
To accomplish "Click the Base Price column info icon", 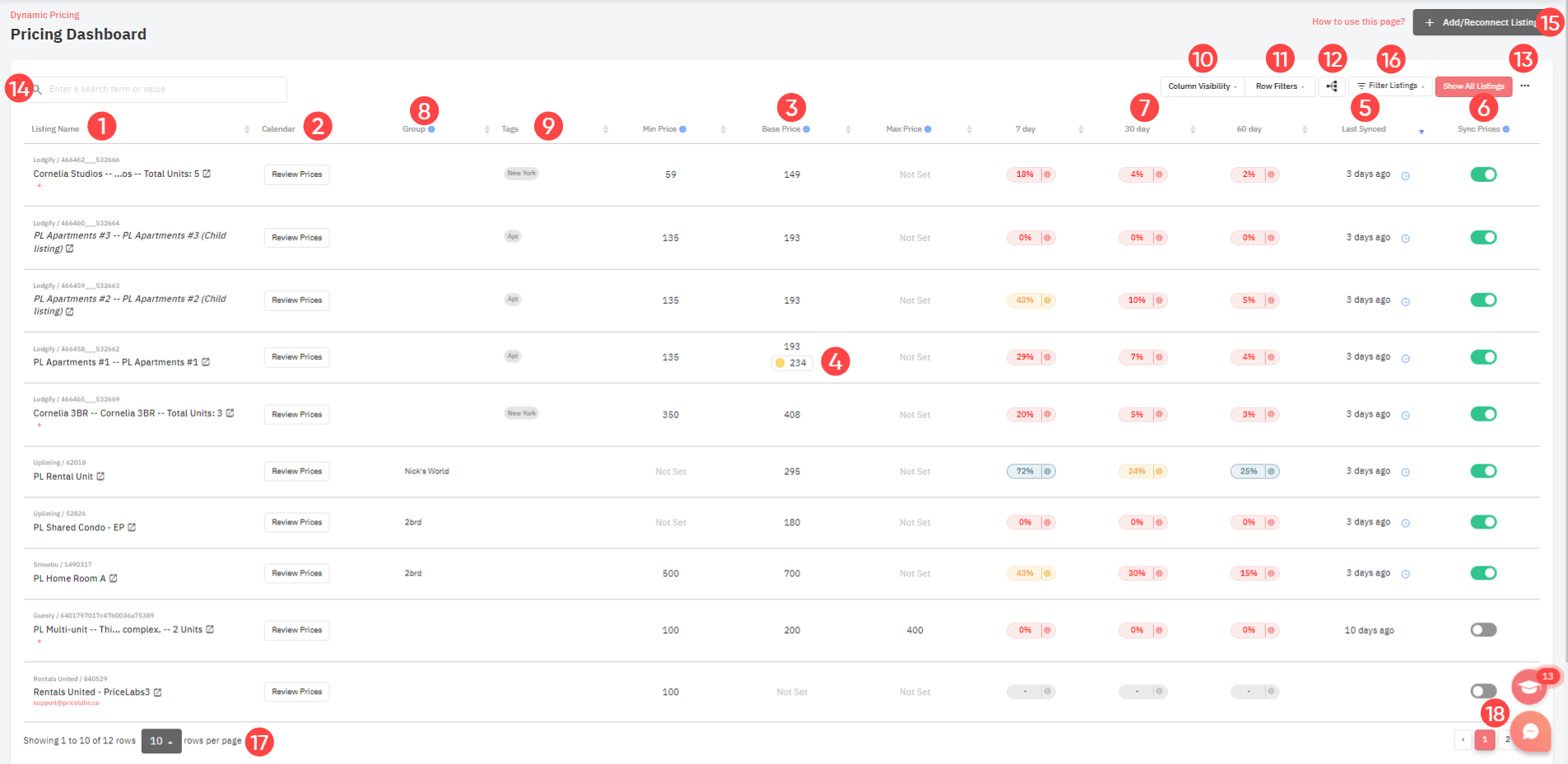I will [807, 129].
